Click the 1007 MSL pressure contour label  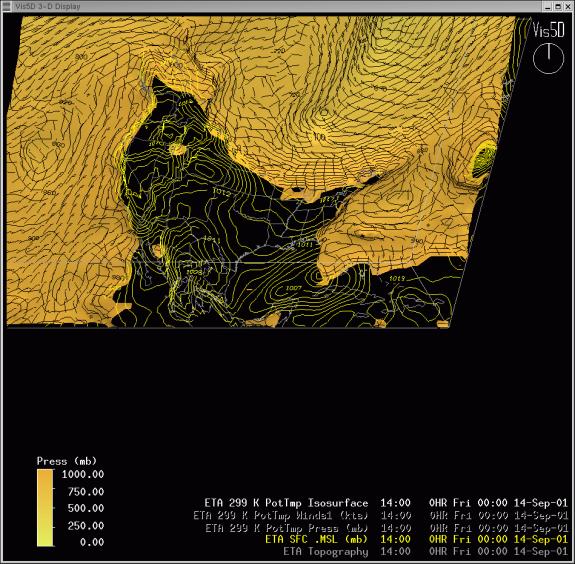coord(293,288)
